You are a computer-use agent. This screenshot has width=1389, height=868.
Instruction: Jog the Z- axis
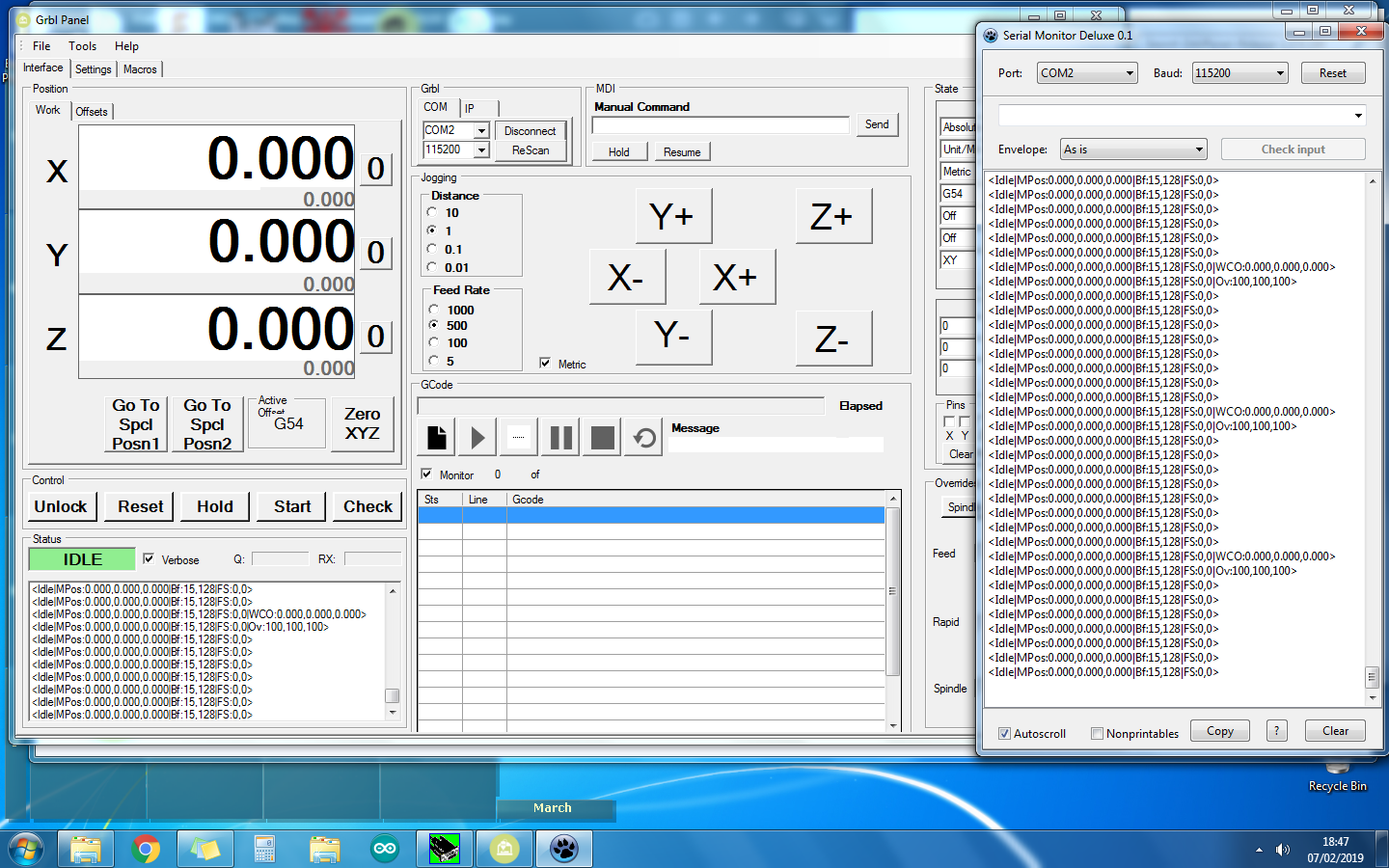[833, 339]
